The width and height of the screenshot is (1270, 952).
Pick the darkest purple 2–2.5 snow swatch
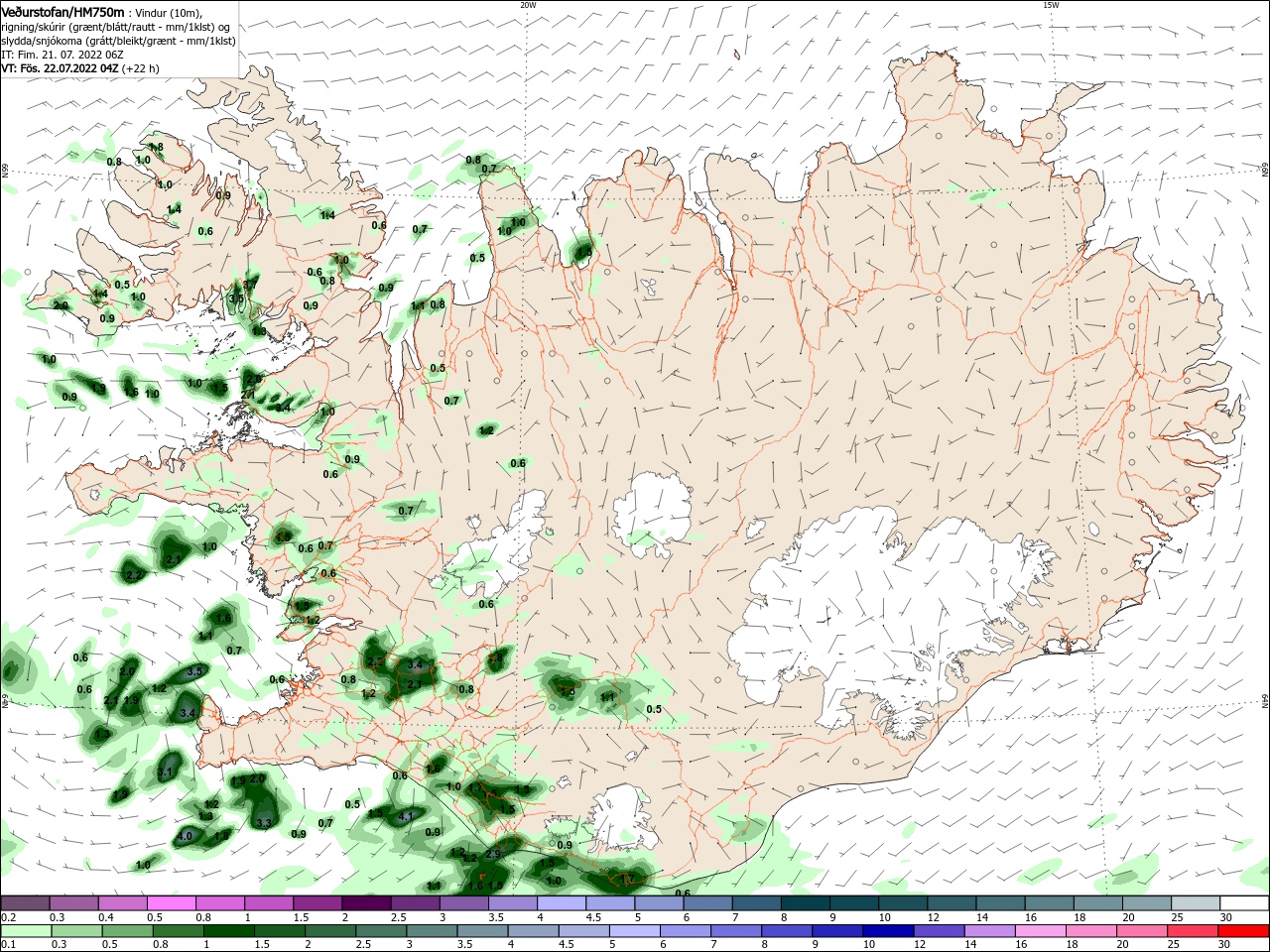click(366, 903)
